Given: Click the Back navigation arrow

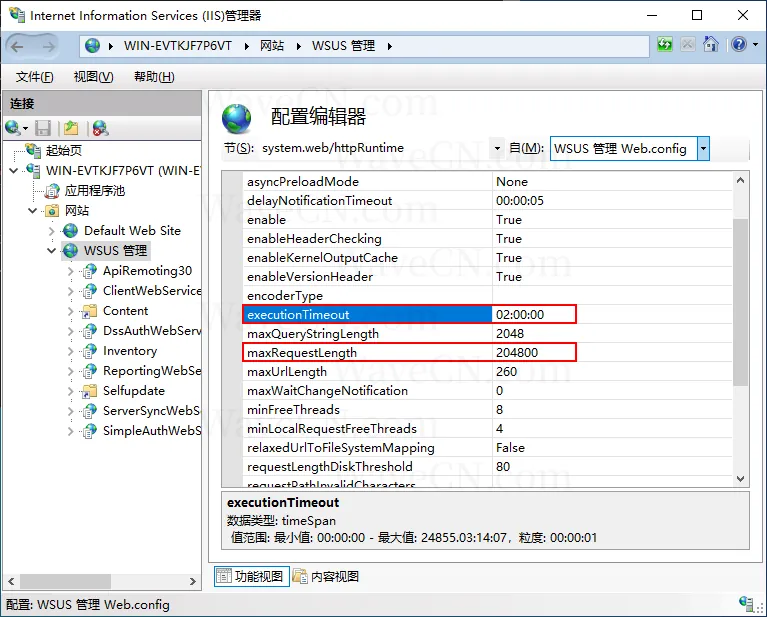Looking at the screenshot, I should click(17, 46).
